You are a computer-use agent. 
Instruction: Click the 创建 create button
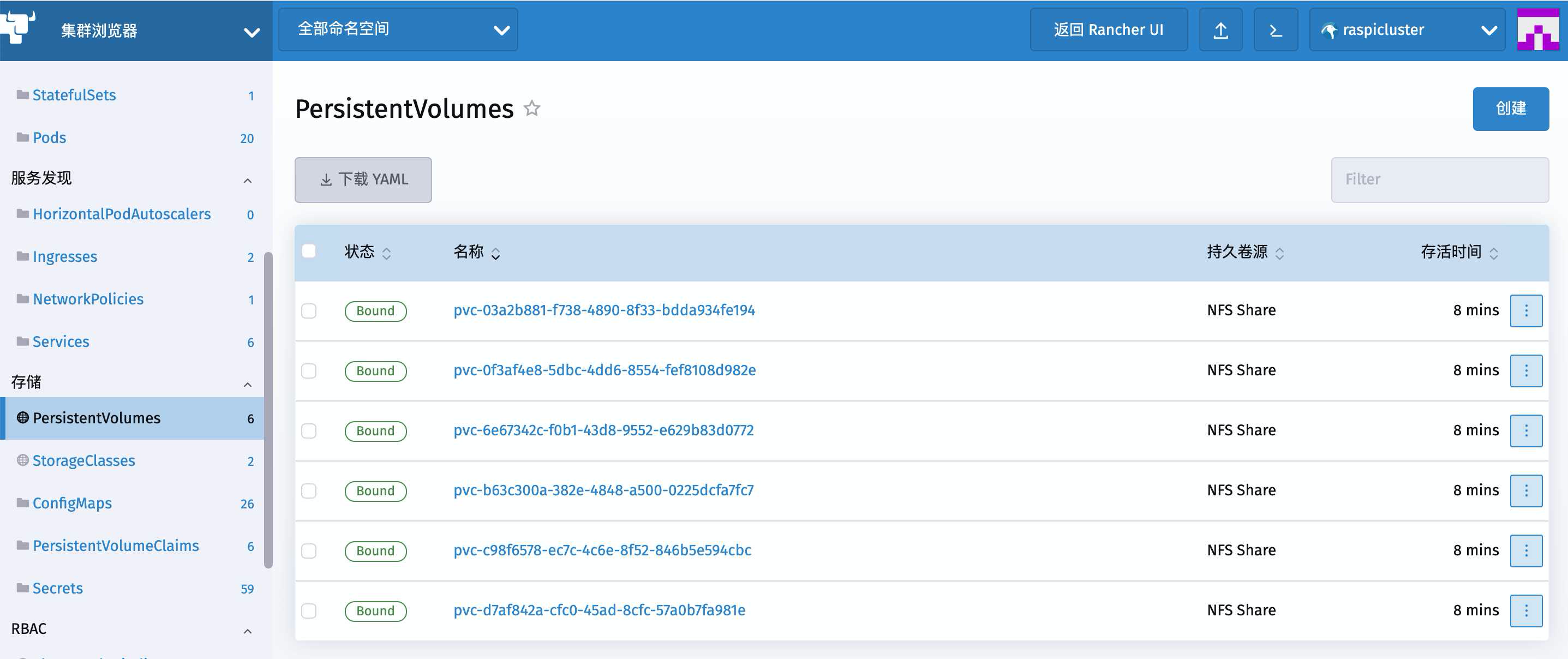(1510, 109)
